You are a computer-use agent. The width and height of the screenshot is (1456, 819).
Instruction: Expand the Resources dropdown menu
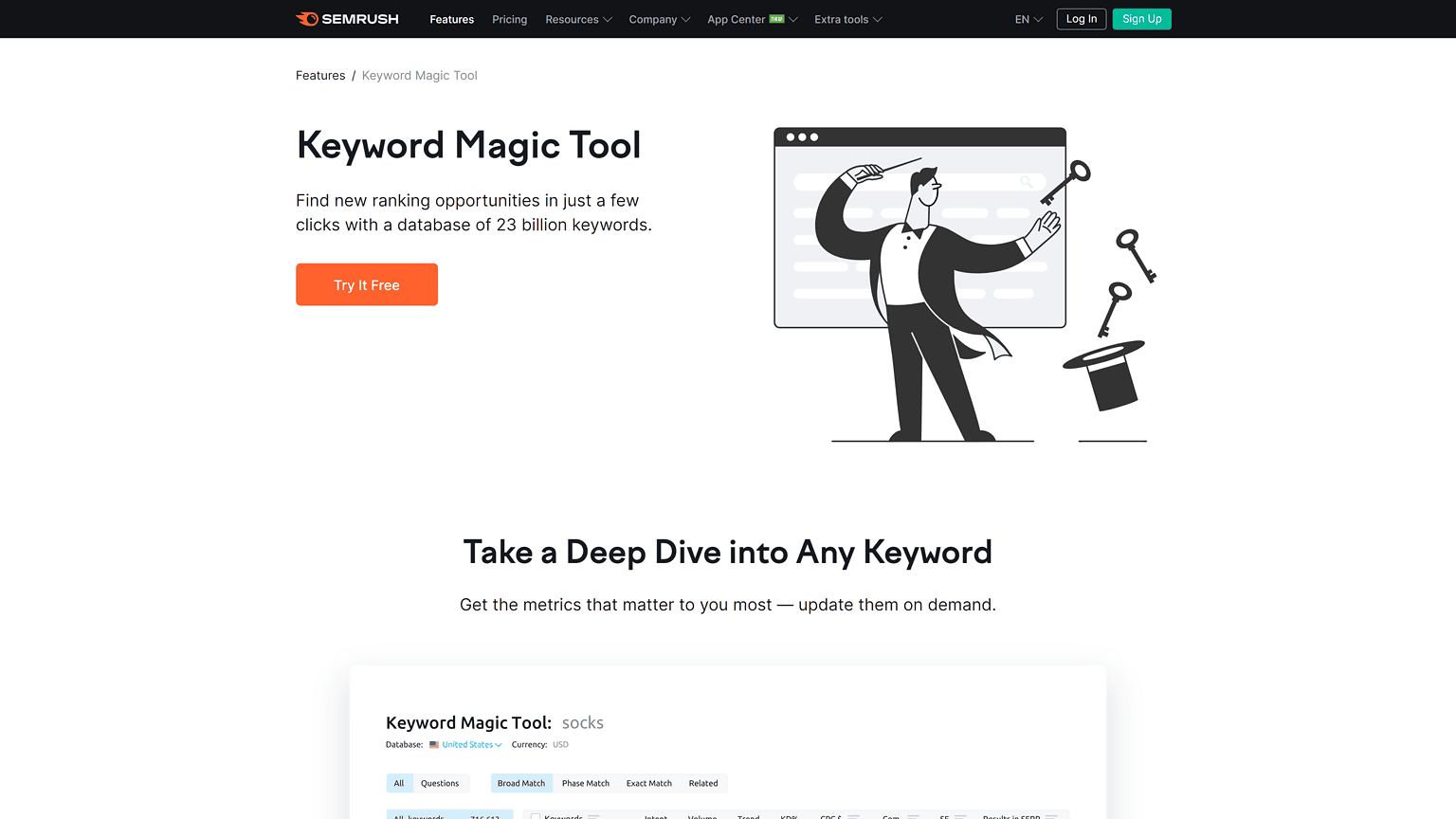[578, 19]
